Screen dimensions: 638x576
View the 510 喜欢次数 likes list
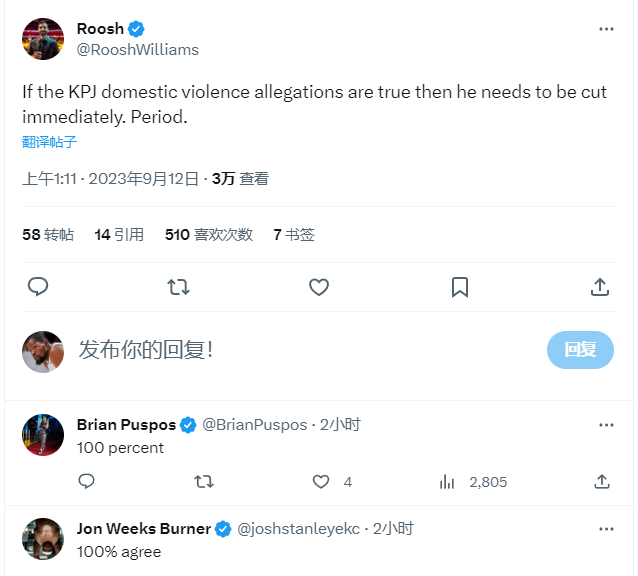pyautogui.click(x=211, y=235)
